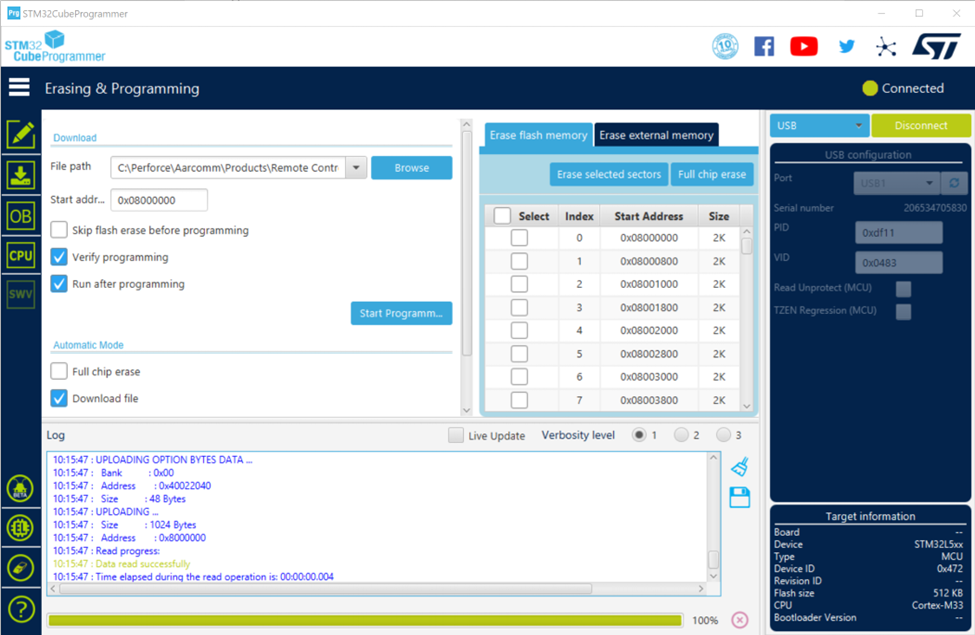Clear the log with the broom icon
The height and width of the screenshot is (635, 975).
coord(740,466)
